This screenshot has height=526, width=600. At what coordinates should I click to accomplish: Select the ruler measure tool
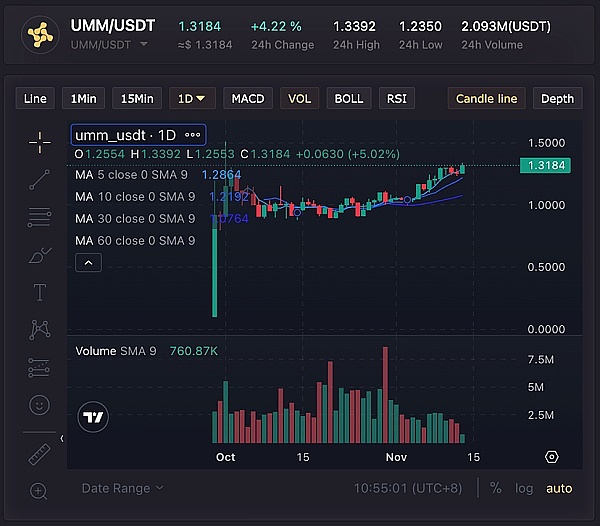[39, 453]
